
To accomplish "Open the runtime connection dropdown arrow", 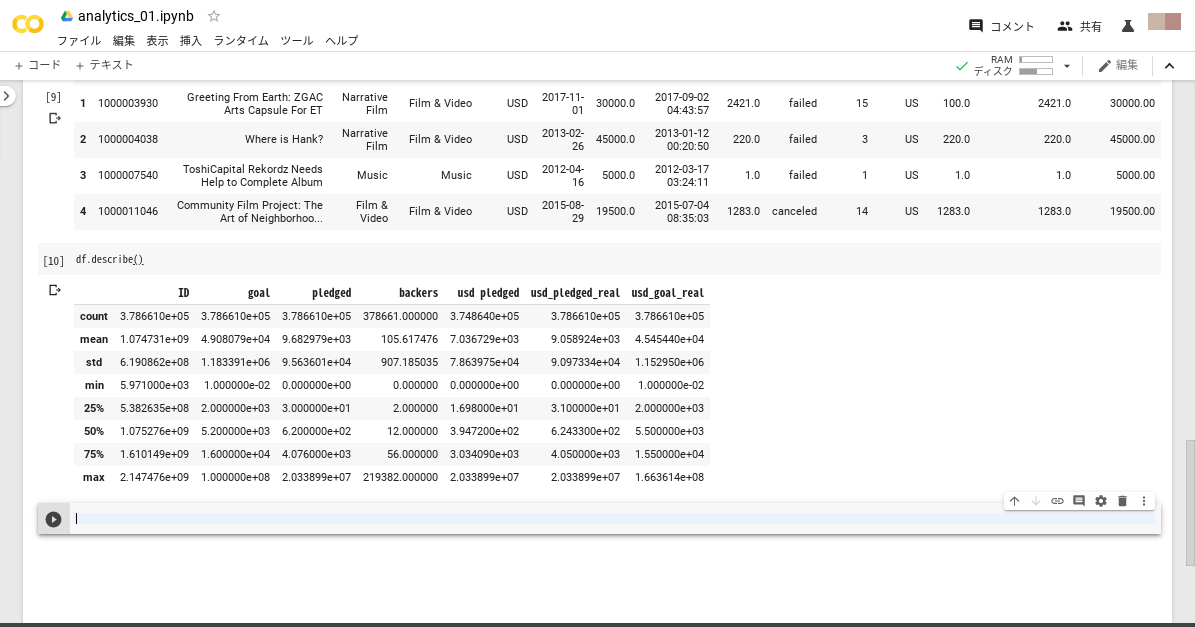I will coord(1067,66).
